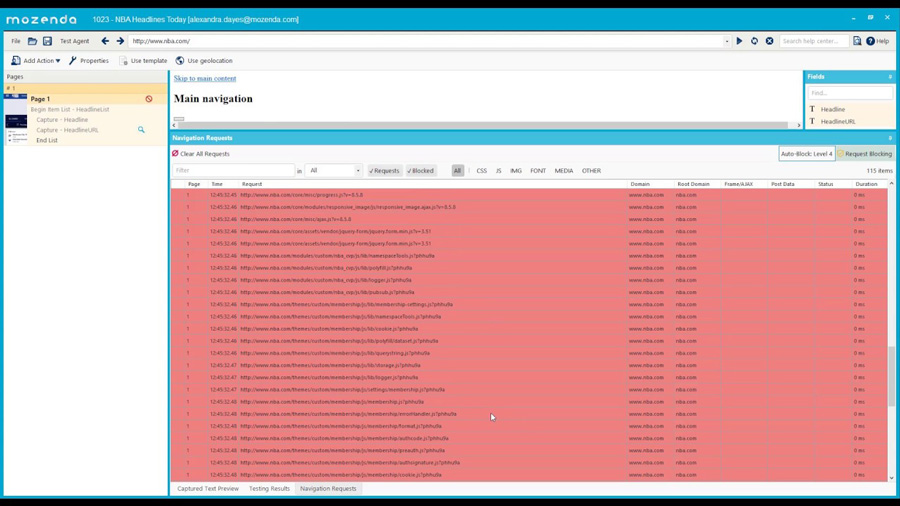Expand the Add Action dropdown arrow
The width and height of the screenshot is (900, 506).
(58, 61)
